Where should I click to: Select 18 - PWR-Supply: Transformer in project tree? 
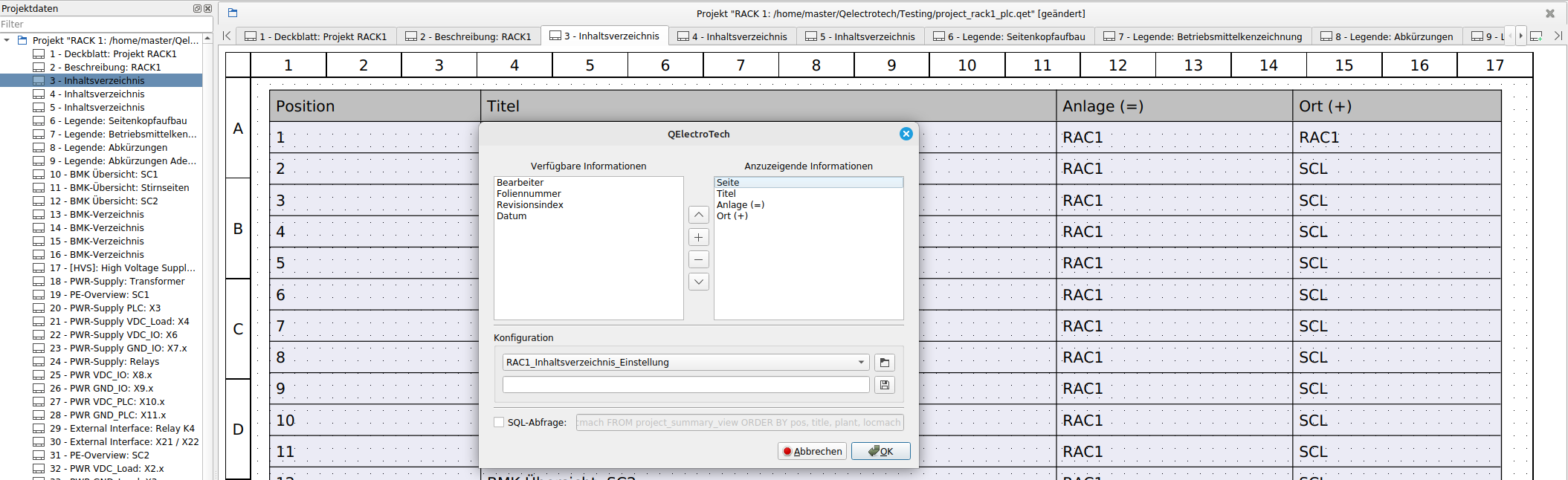click(x=116, y=282)
